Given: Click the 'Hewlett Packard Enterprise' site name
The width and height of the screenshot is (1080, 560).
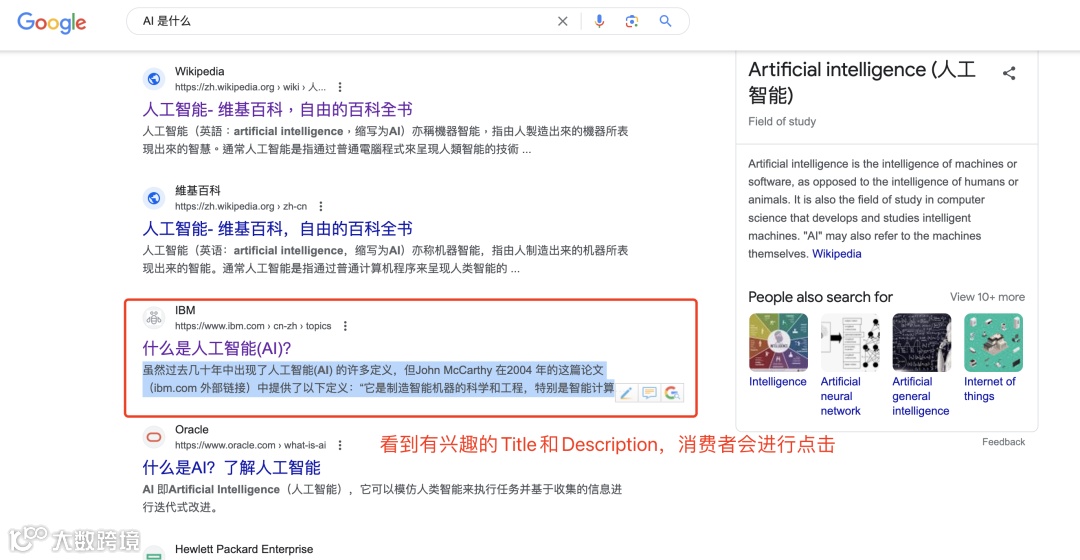Looking at the screenshot, I should click(244, 549).
